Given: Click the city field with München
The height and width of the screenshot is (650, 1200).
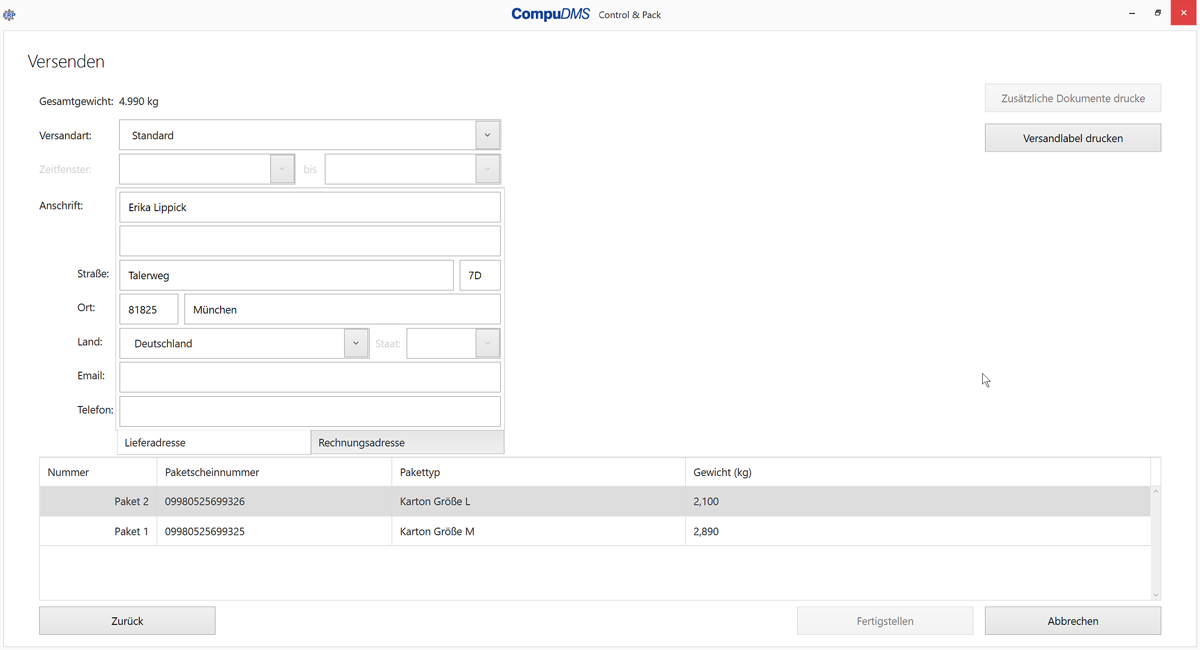Looking at the screenshot, I should pyautogui.click(x=342, y=309).
